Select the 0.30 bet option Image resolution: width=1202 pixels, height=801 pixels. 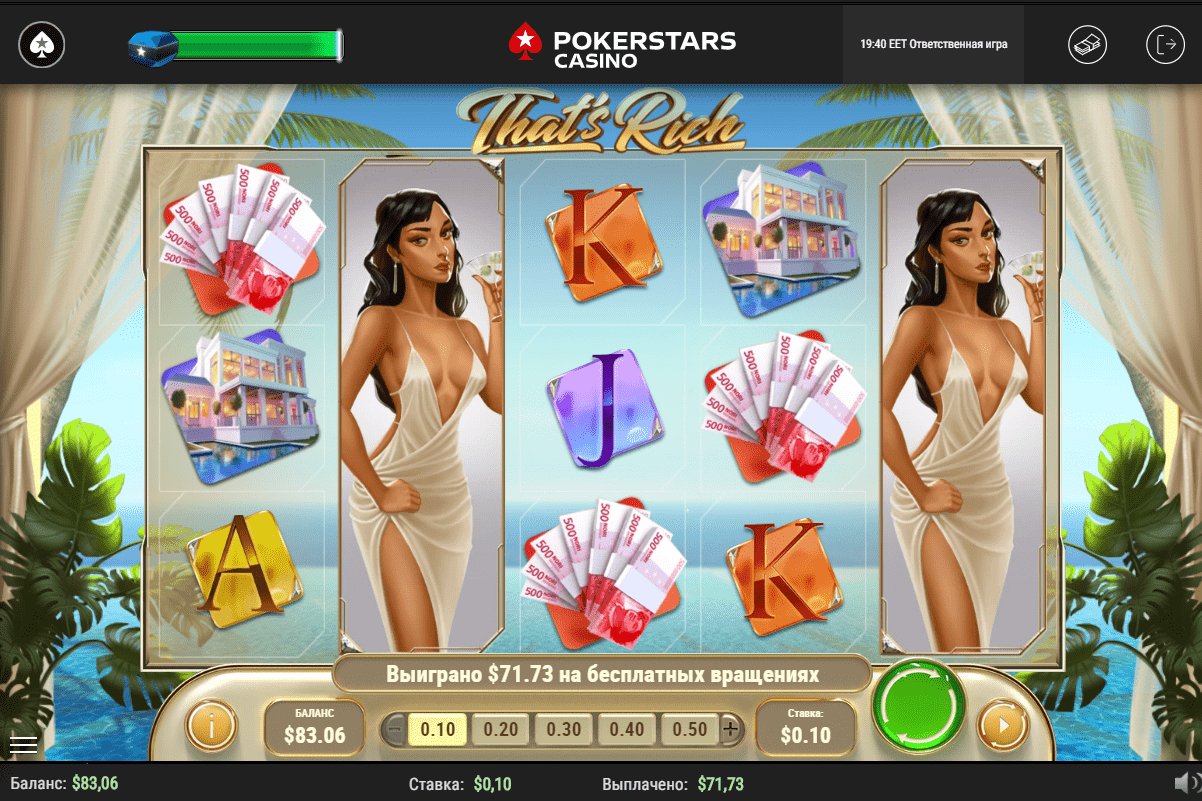point(564,729)
